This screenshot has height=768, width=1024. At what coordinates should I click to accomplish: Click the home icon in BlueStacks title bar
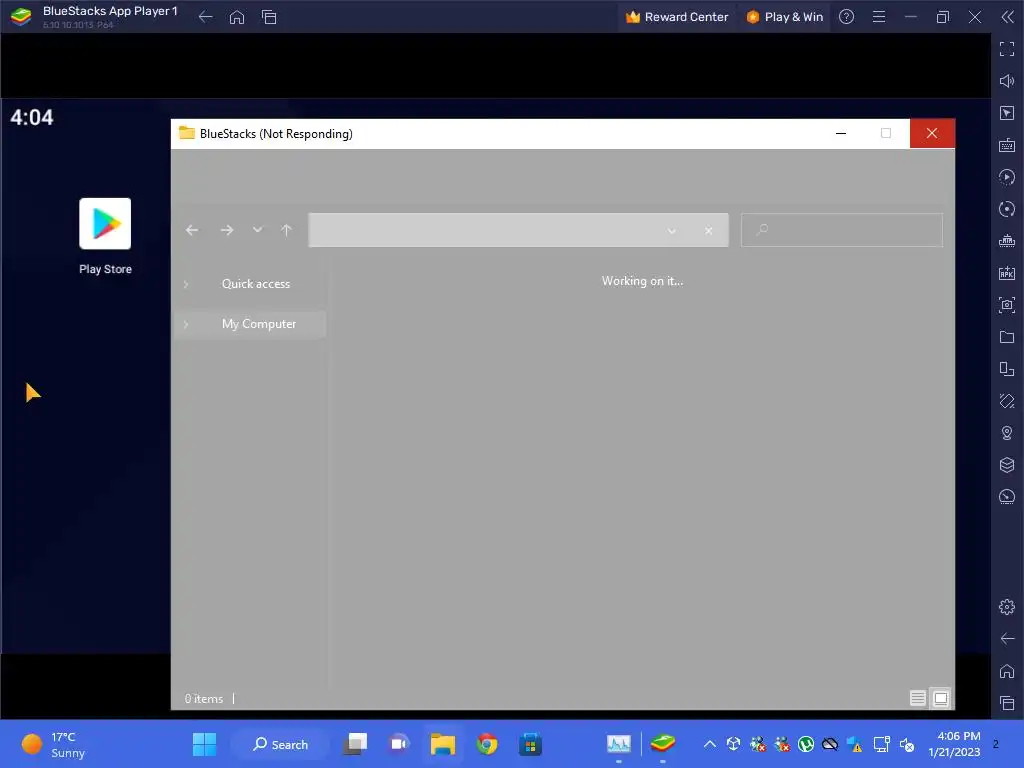pyautogui.click(x=237, y=17)
